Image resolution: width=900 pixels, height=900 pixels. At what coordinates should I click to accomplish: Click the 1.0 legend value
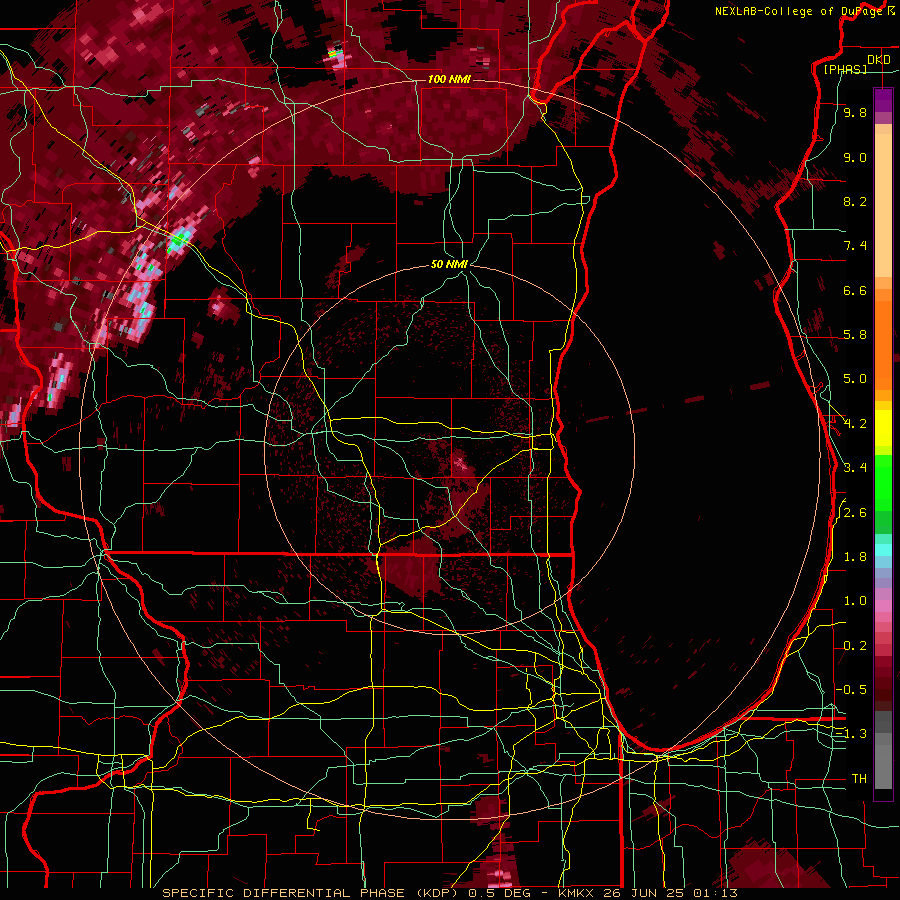pos(855,601)
